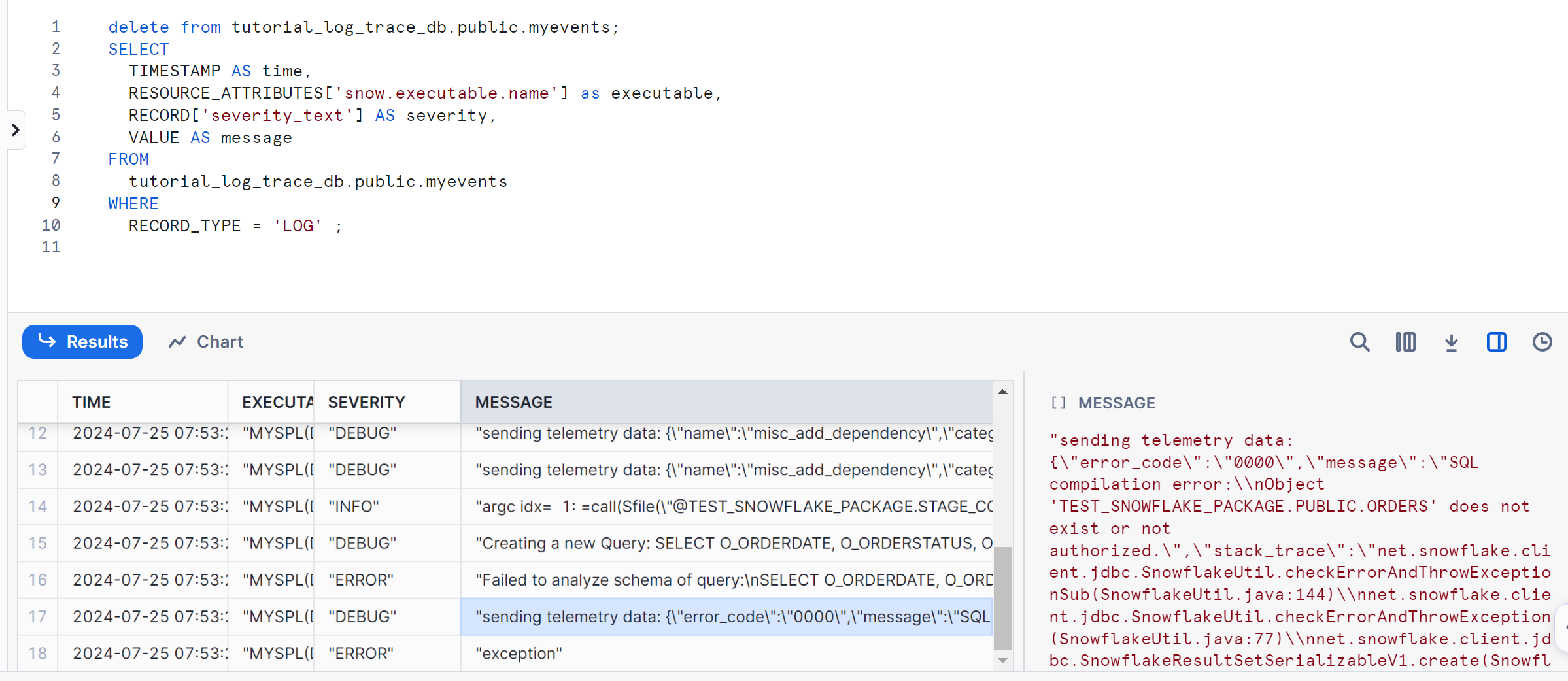Click the scroll down arrow in results
The width and height of the screenshot is (1568, 681).
[x=1002, y=661]
